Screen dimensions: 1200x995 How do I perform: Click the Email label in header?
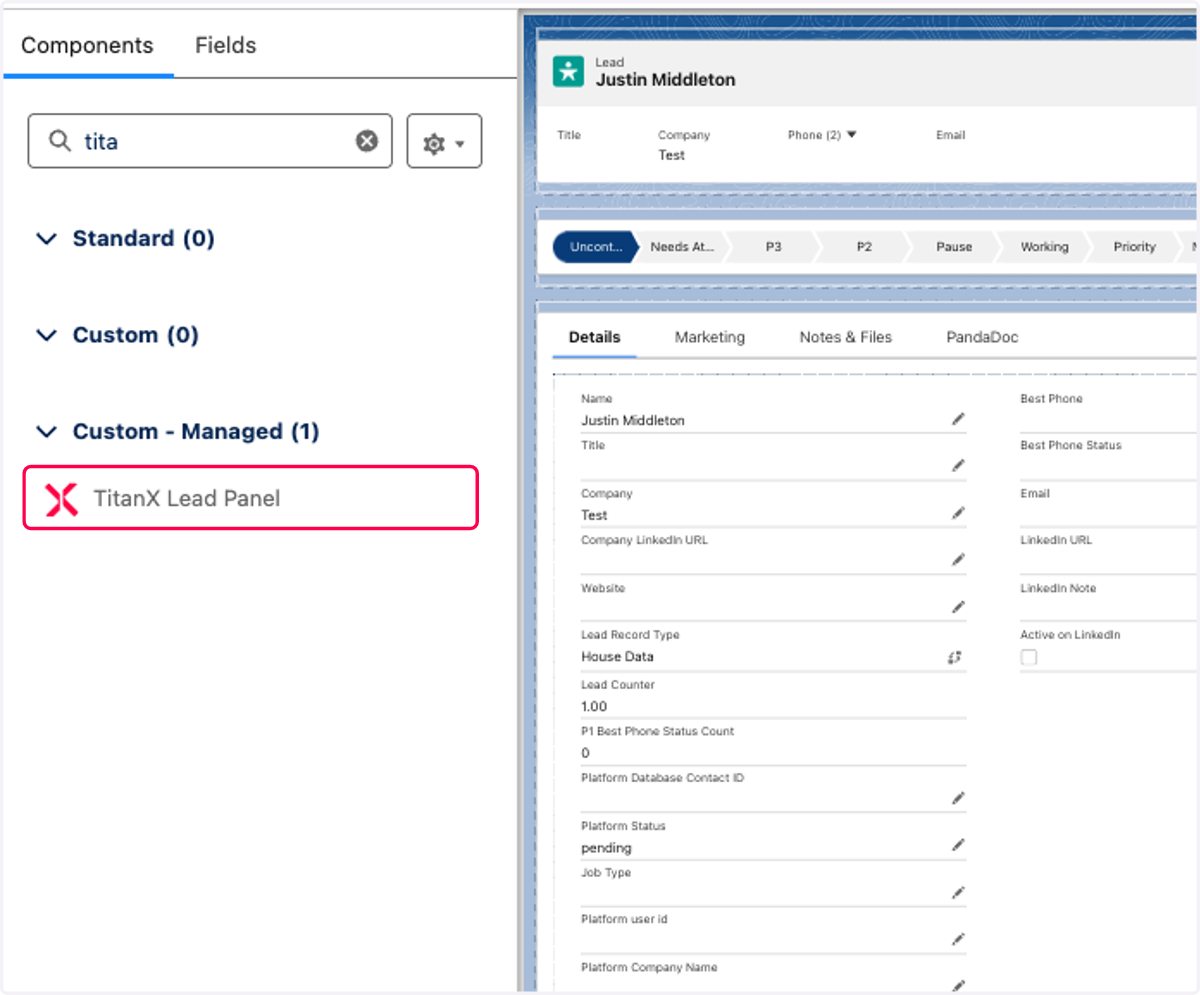[x=950, y=135]
